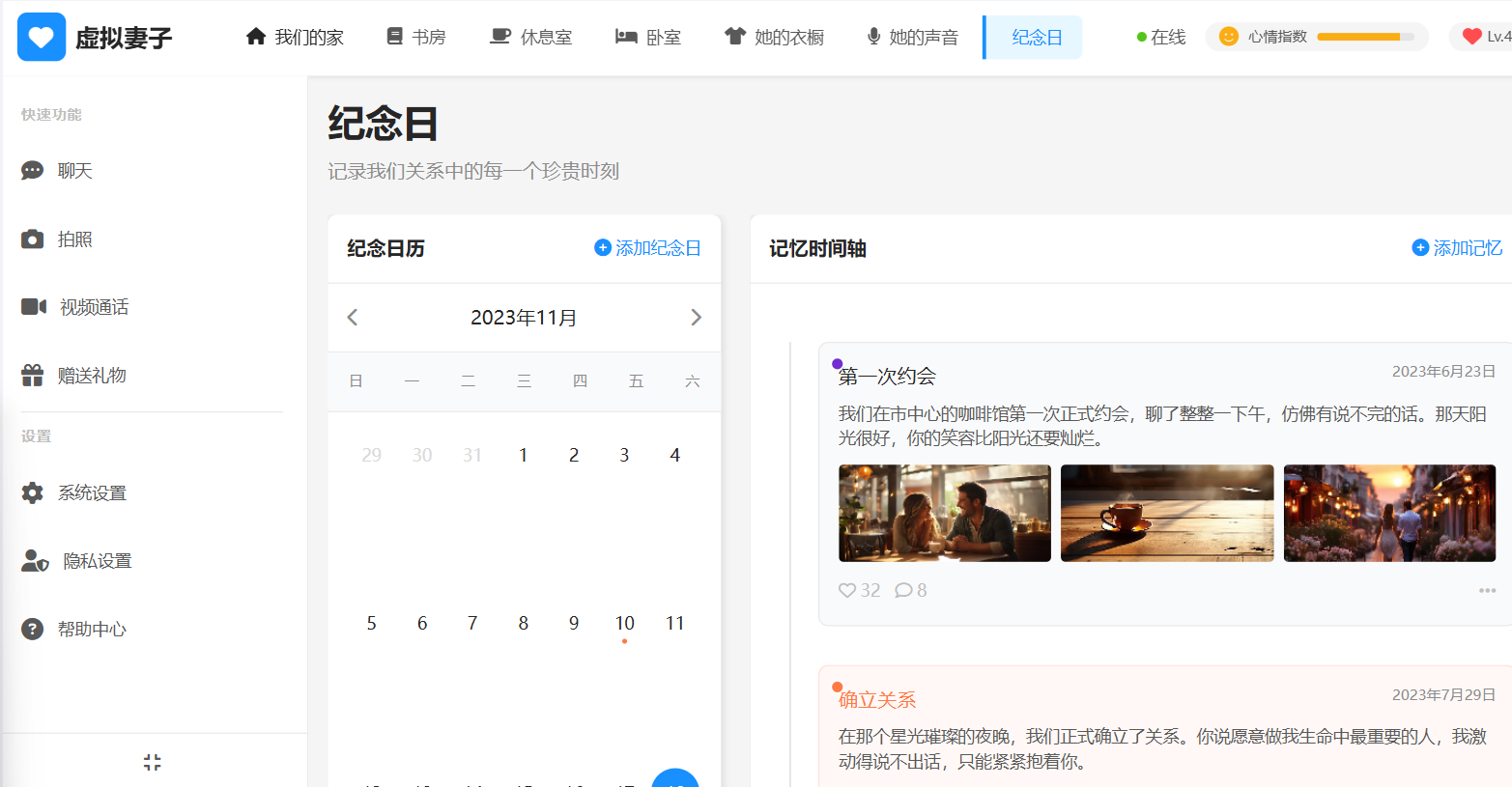The height and width of the screenshot is (787, 1512).
Task: Select November 3 in calendar
Action: click(624, 455)
